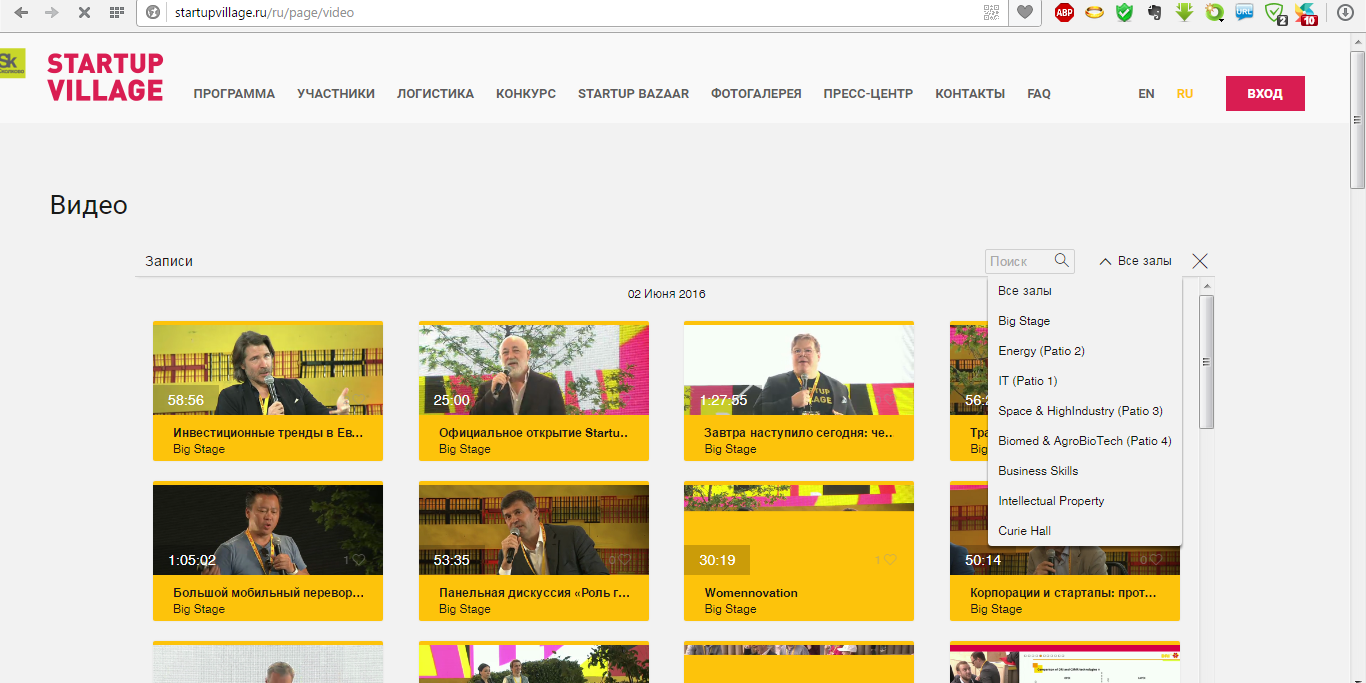This screenshot has width=1366, height=683.
Task: Open Инвестиционные тренды video title
Action: [x=268, y=433]
